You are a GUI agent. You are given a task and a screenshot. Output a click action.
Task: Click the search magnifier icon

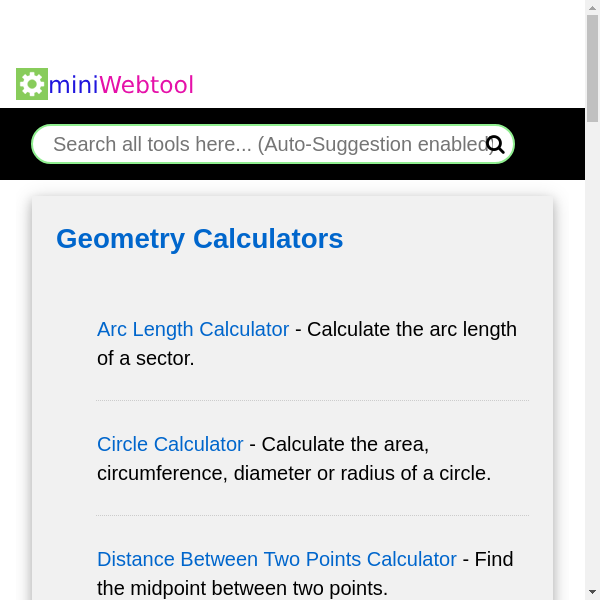[495, 144]
